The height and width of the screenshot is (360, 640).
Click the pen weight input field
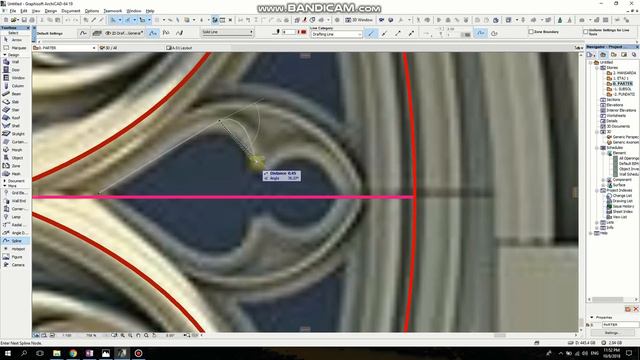point(289,32)
